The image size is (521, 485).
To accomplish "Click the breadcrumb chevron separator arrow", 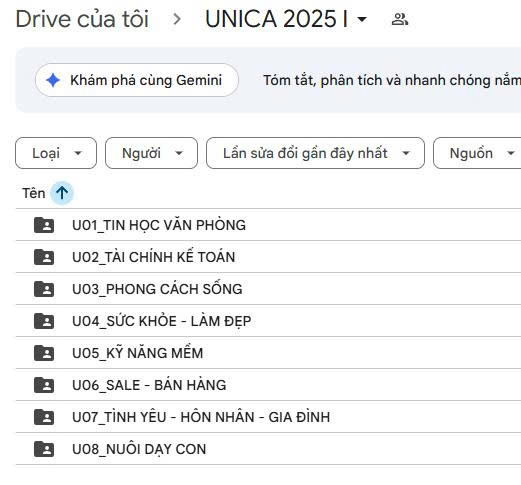I will click(177, 19).
